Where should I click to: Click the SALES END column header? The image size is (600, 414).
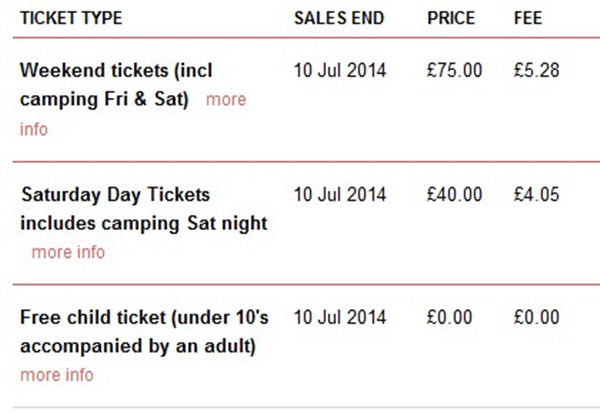pos(339,18)
